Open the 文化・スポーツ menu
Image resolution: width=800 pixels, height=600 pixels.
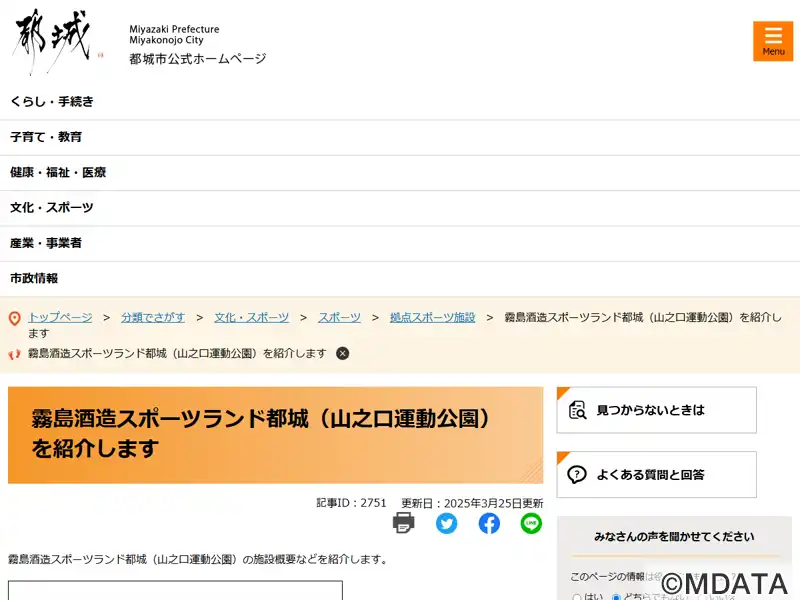(x=400, y=208)
